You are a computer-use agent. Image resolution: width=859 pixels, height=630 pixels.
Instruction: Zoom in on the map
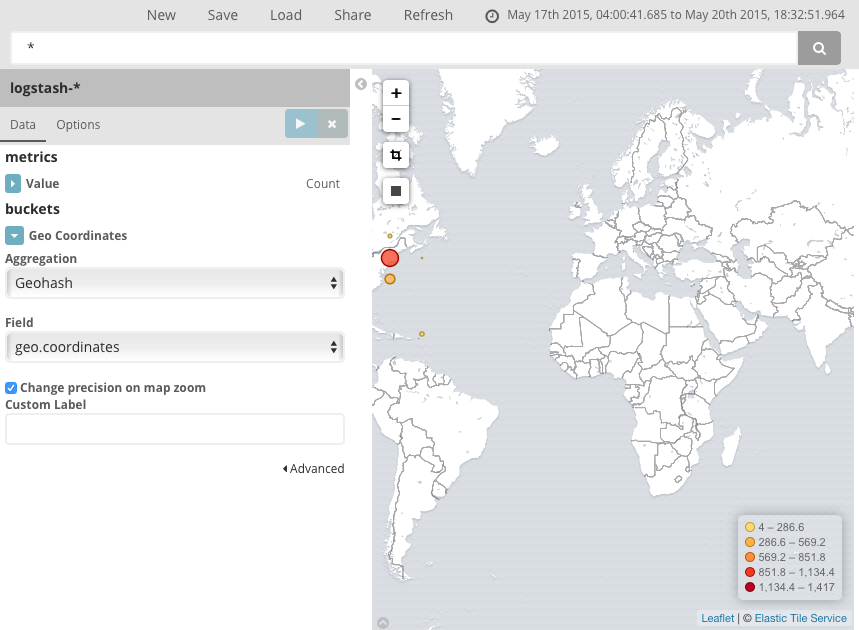[x=395, y=92]
